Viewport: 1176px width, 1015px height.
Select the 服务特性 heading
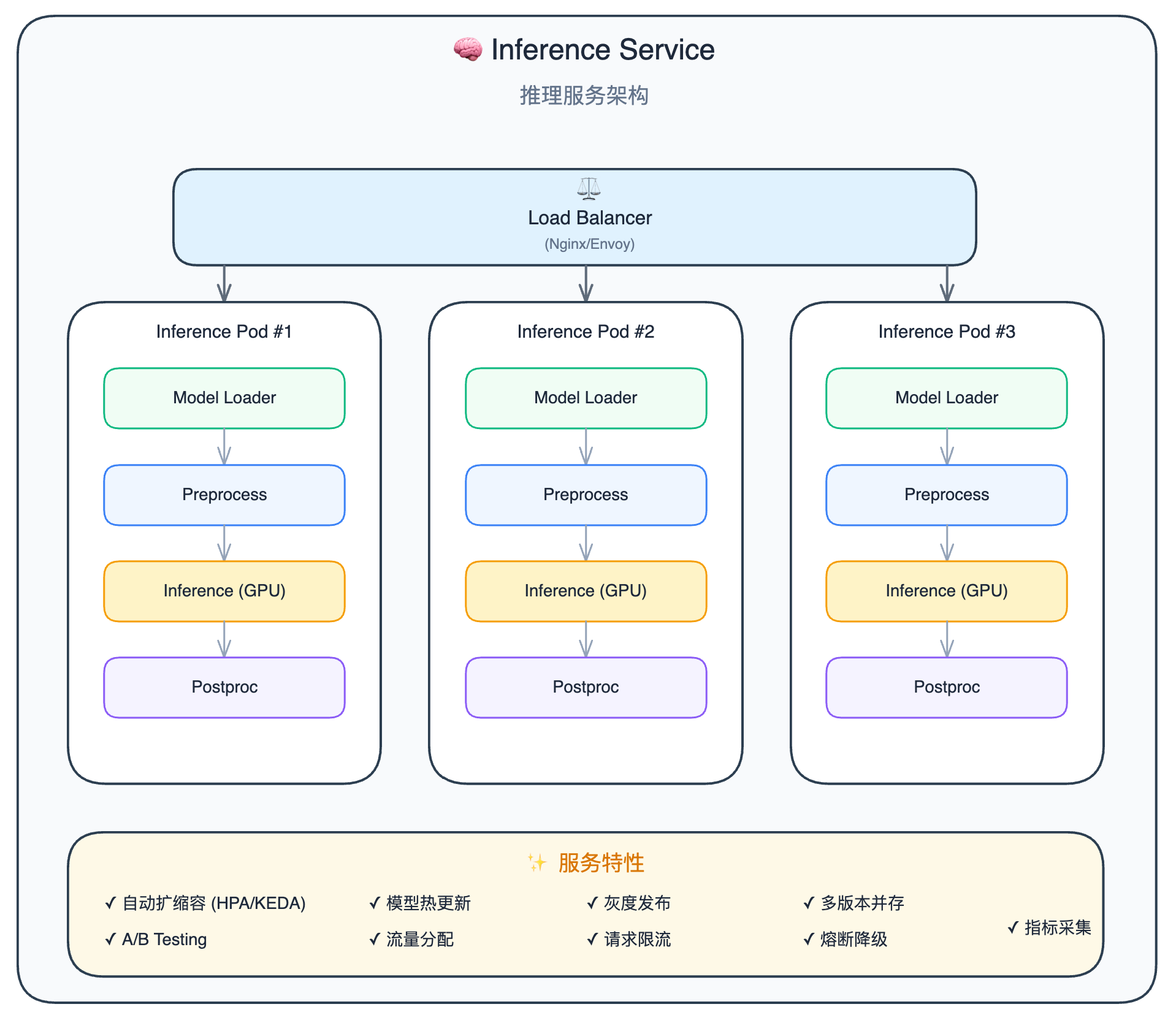[601, 863]
